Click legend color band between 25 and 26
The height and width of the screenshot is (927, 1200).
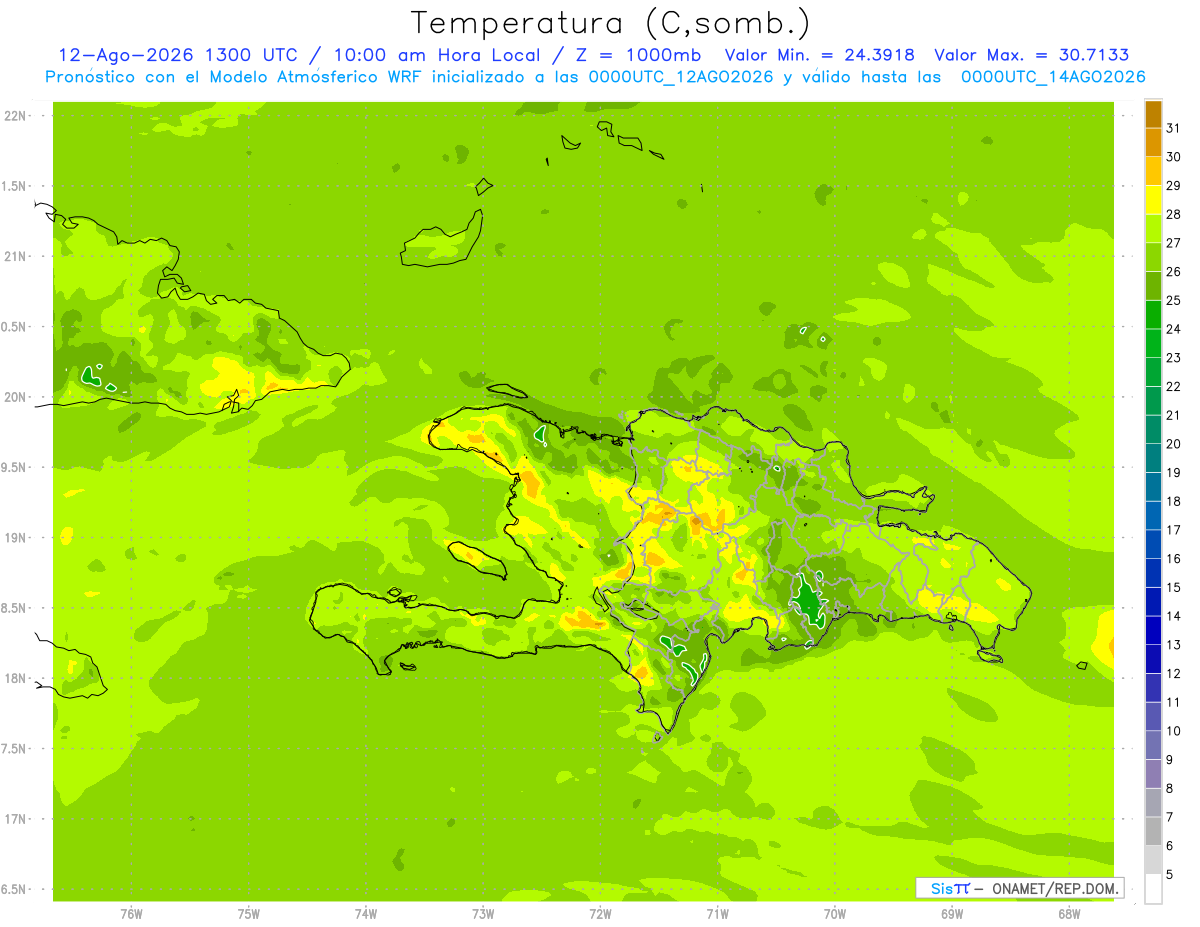point(1153,286)
